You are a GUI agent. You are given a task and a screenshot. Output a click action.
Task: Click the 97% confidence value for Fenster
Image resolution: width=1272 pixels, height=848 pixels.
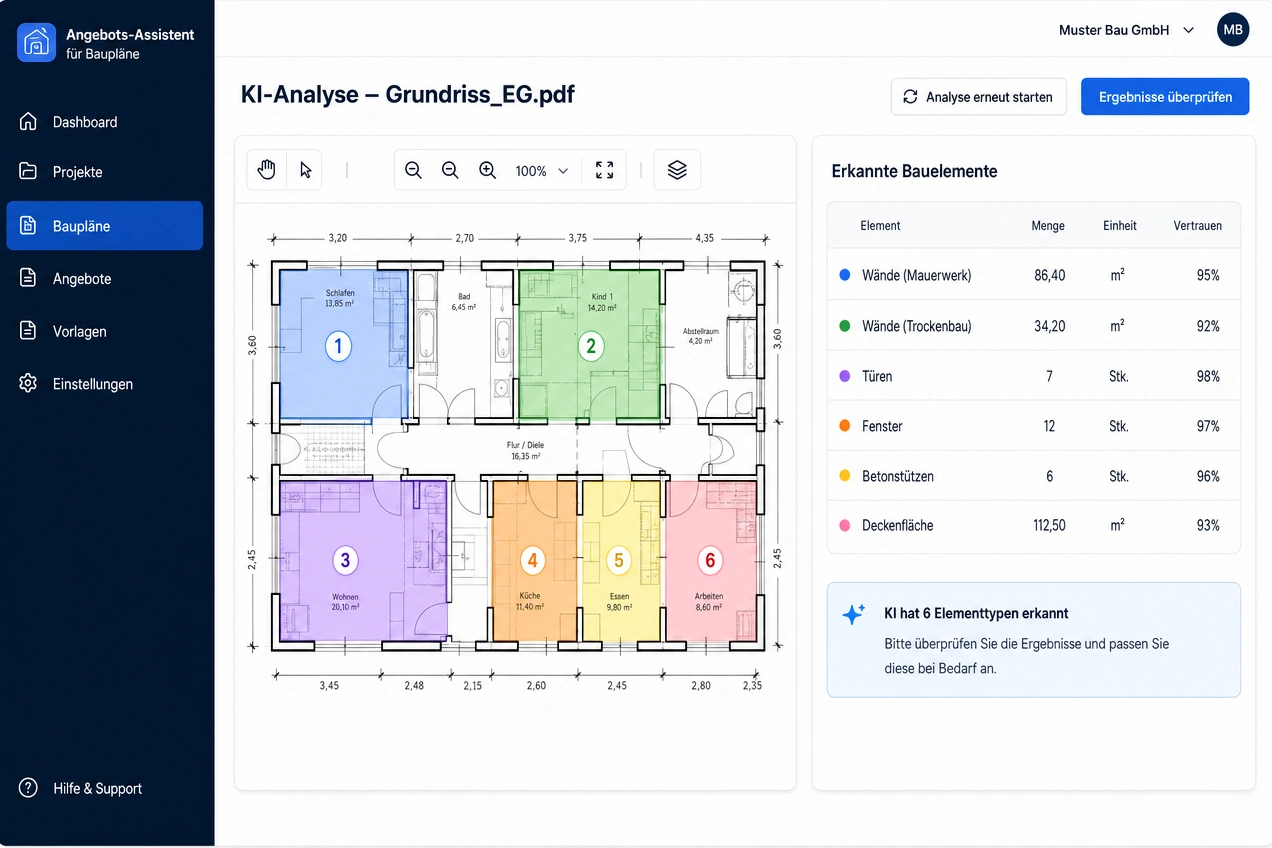click(1208, 426)
